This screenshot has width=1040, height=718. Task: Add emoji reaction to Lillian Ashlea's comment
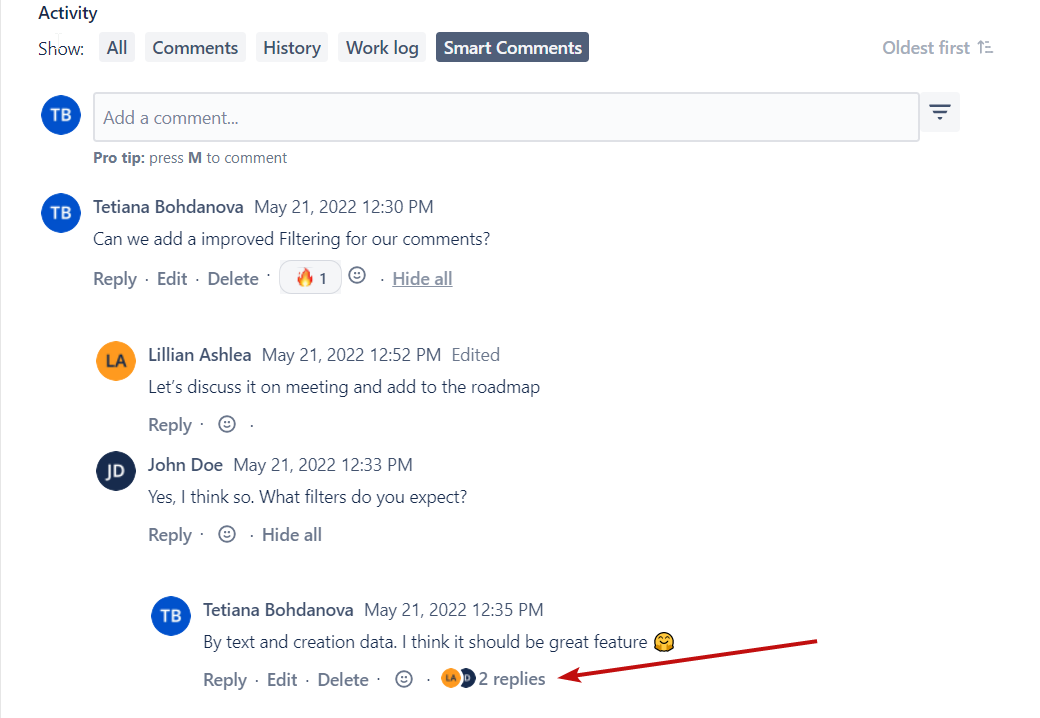[x=227, y=424]
